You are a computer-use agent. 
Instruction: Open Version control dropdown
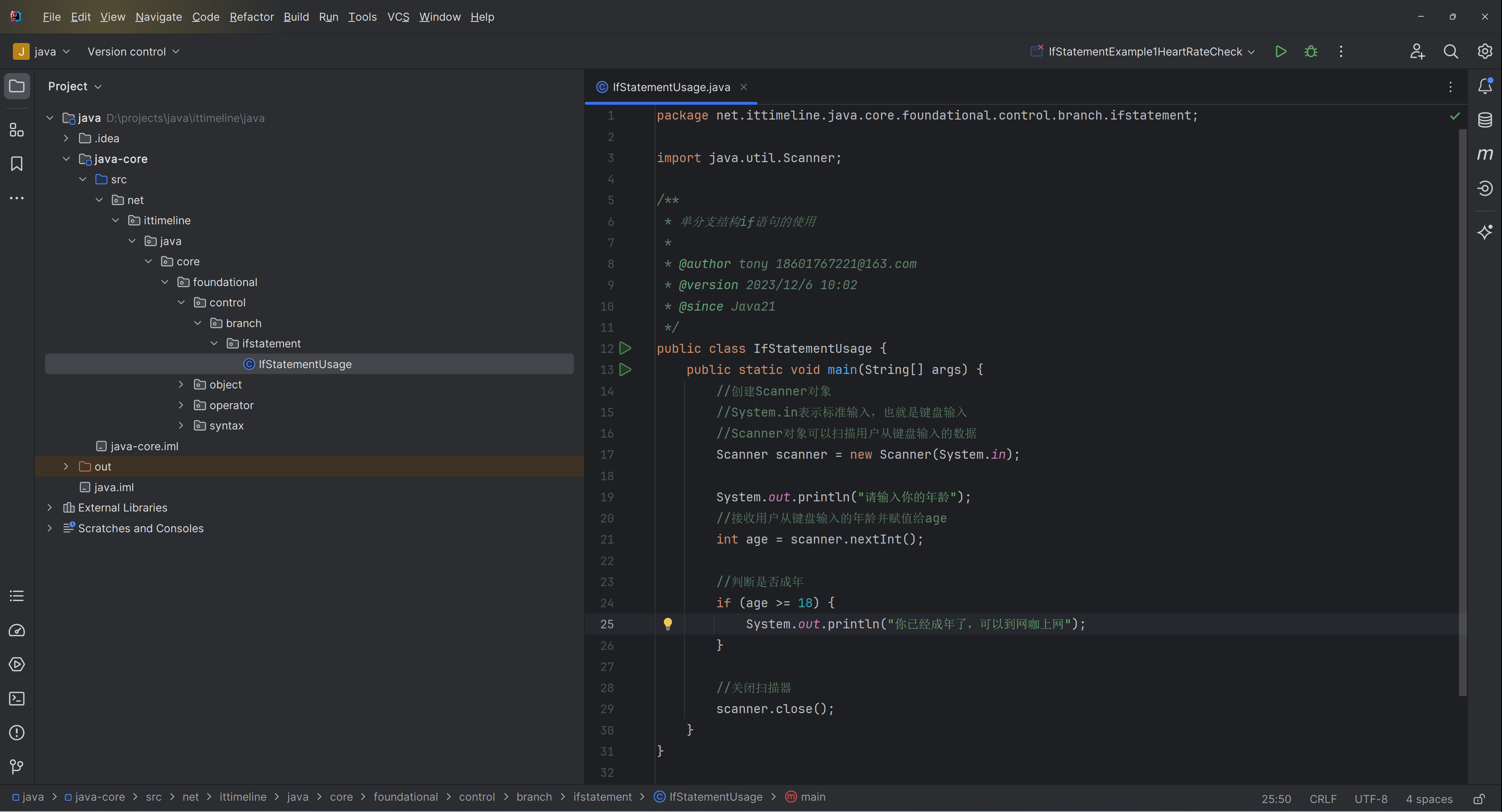133,51
